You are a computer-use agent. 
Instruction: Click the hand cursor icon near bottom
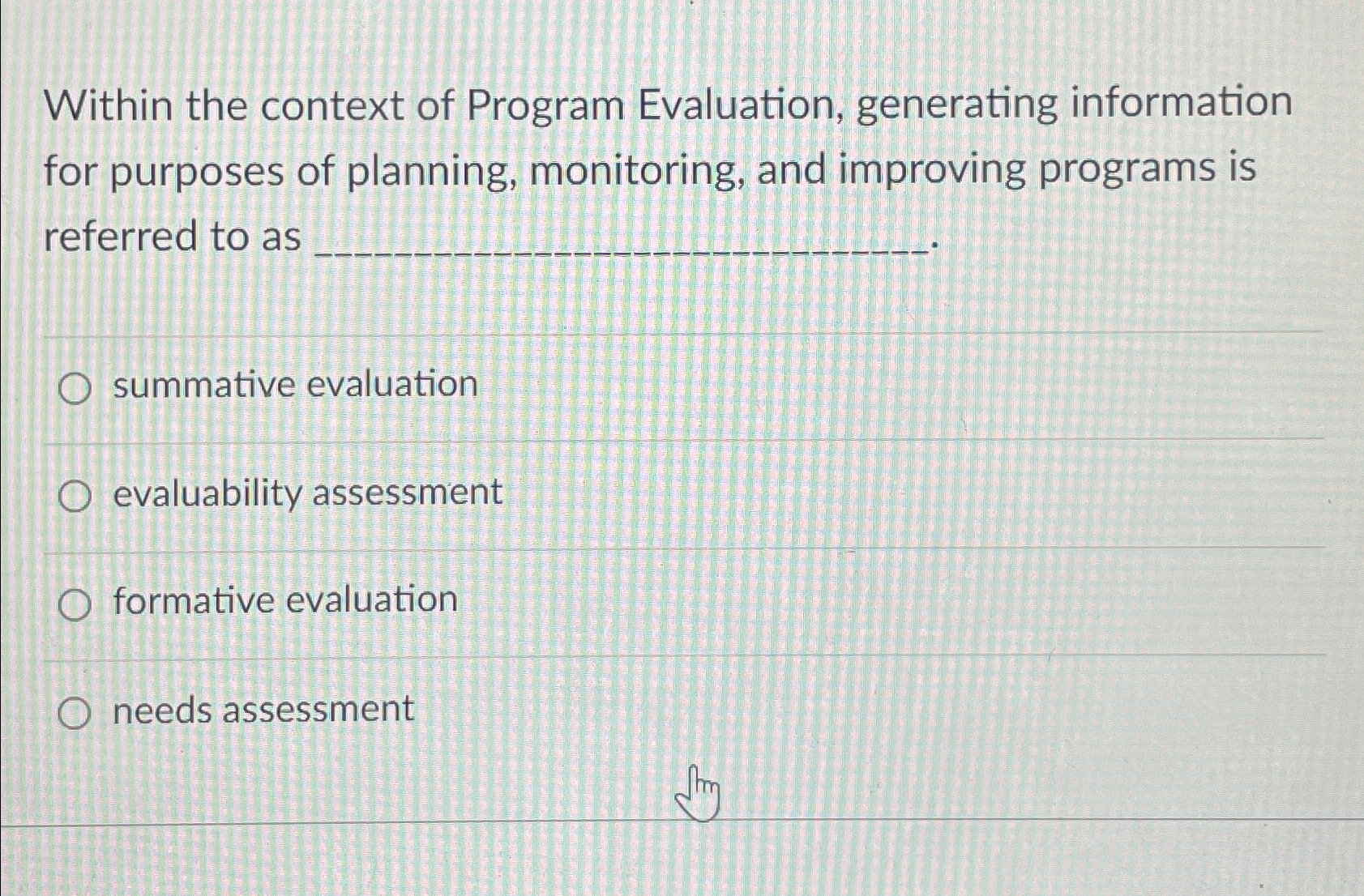[x=699, y=796]
